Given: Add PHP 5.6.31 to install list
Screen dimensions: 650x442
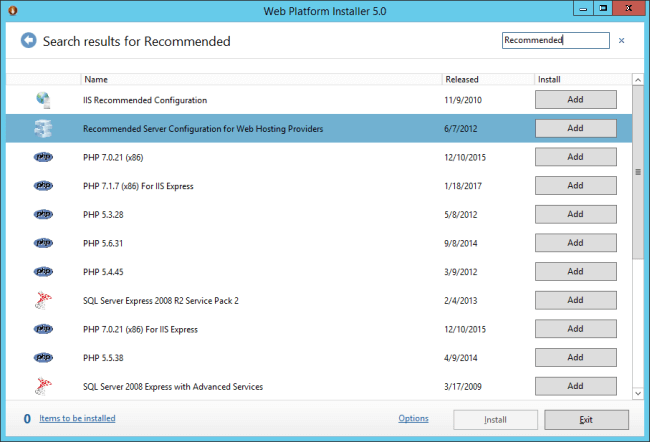Looking at the screenshot, I should (575, 243).
